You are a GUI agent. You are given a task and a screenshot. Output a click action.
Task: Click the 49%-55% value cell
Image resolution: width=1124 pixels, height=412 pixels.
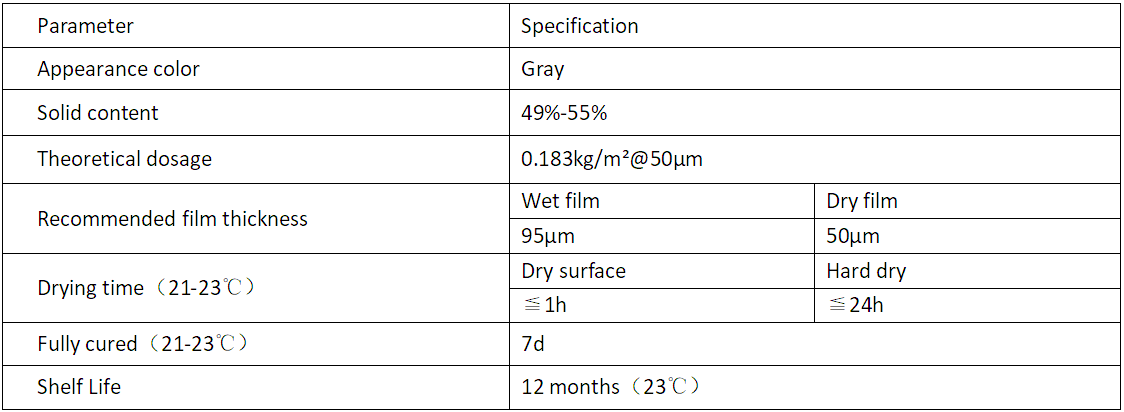816,112
